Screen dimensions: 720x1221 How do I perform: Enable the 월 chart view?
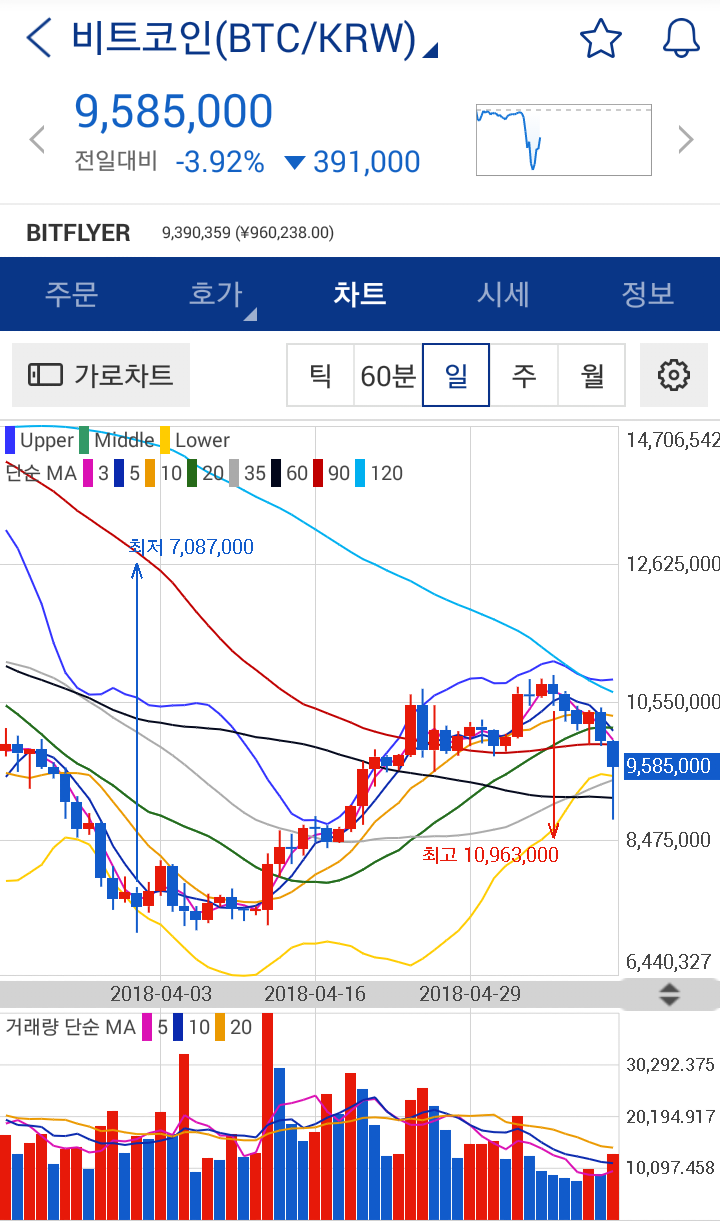click(592, 374)
